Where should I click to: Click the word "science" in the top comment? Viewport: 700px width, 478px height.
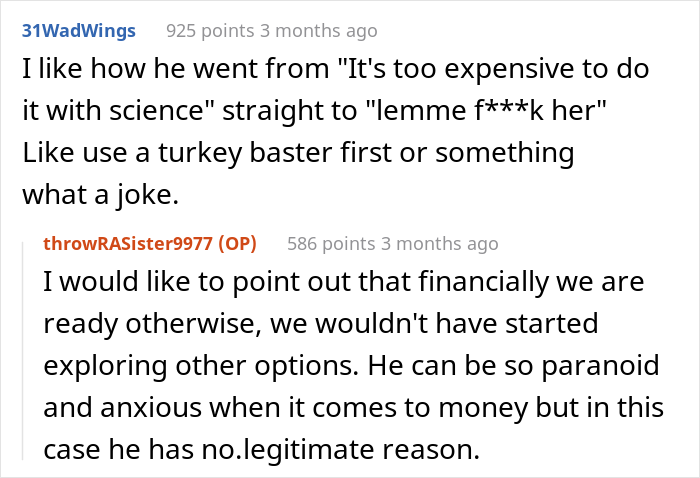pos(171,113)
